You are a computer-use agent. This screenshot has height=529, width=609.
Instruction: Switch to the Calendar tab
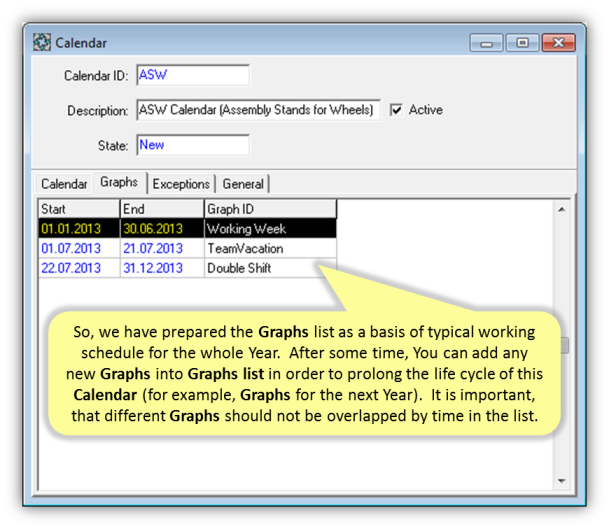[64, 184]
